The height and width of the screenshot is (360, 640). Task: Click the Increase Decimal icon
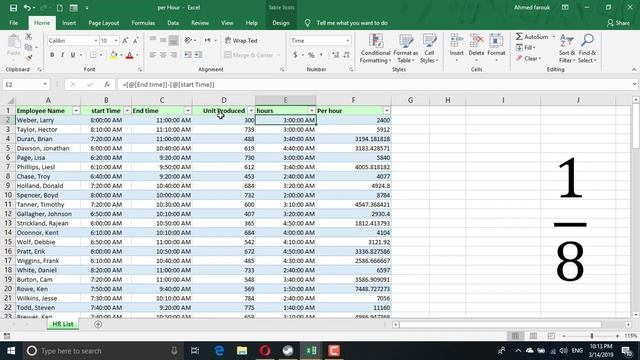(336, 55)
